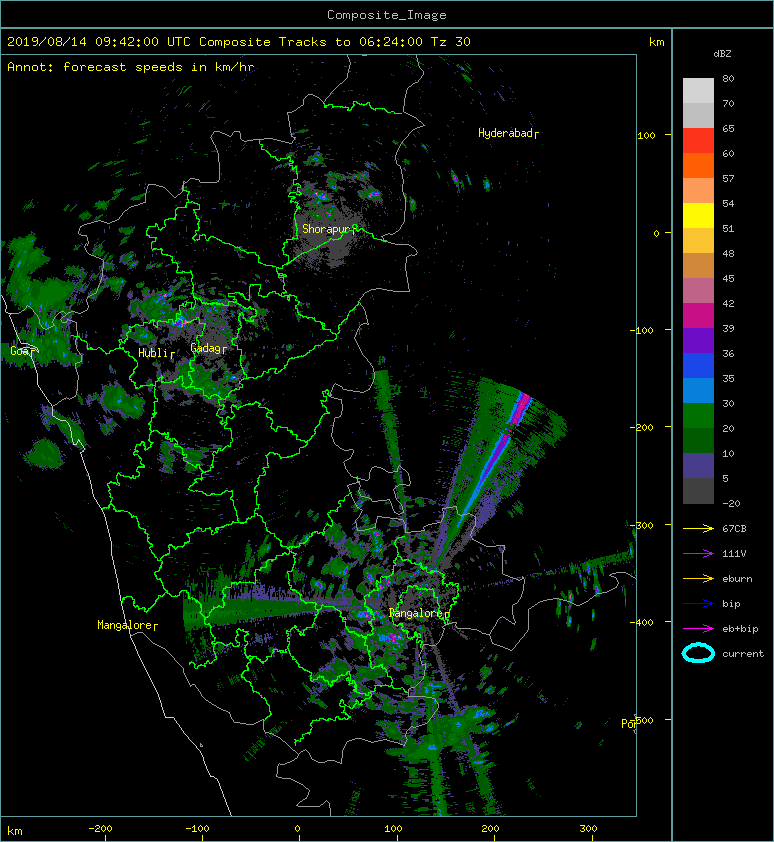The width and height of the screenshot is (774, 842).
Task: Click the -20 value on dBZ scale
Action: point(731,503)
